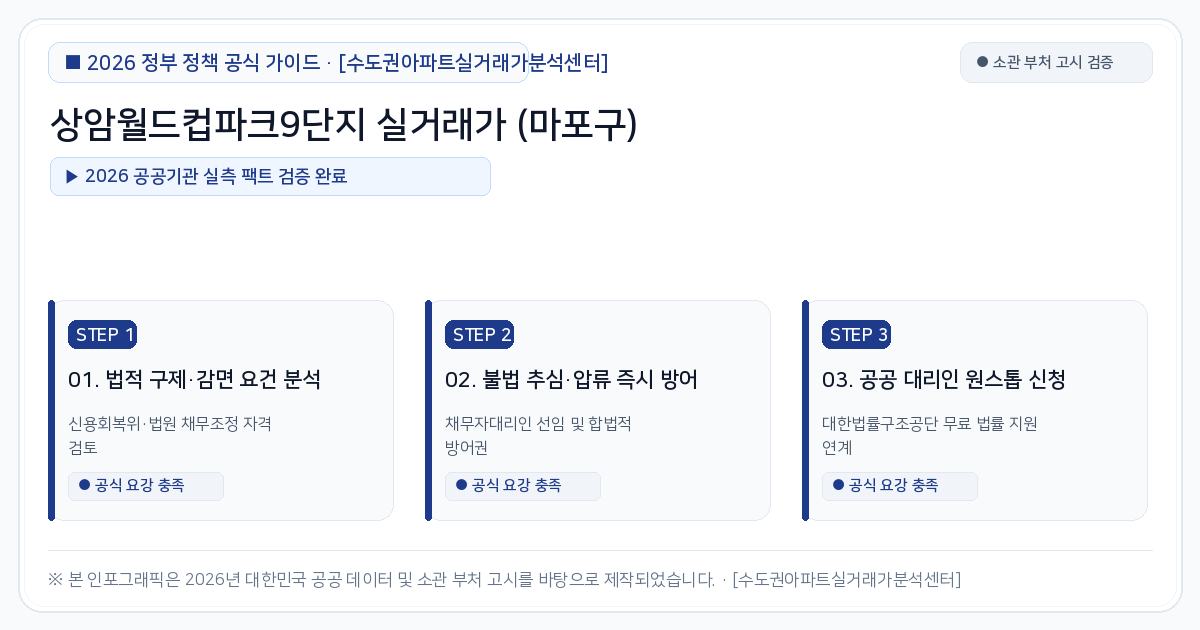This screenshot has height=630, width=1200.
Task: Click the [수도권아파트실거래가분석센터] text in the footer
Action: (846, 580)
